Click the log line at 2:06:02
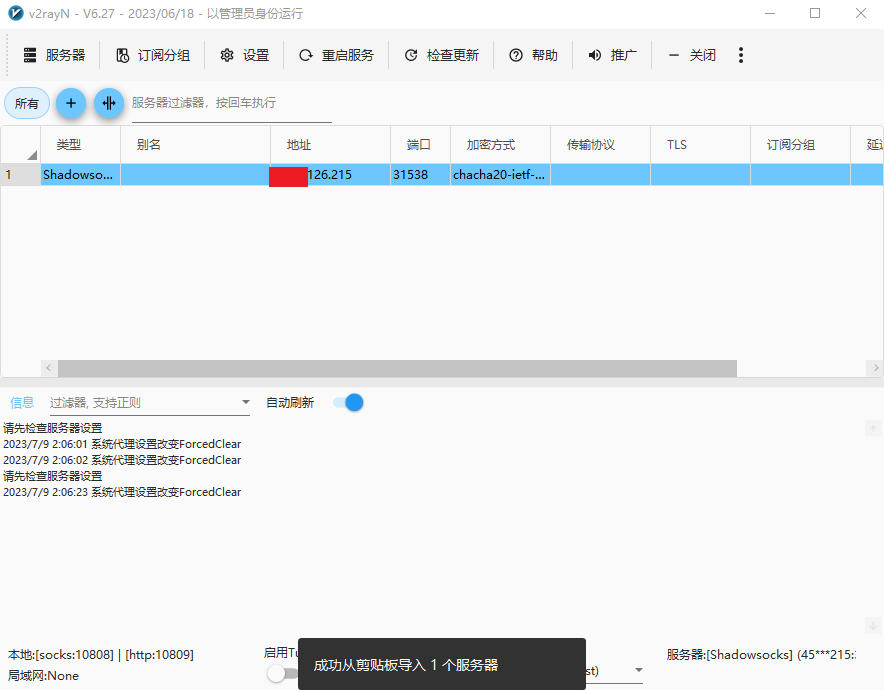 coord(122,460)
